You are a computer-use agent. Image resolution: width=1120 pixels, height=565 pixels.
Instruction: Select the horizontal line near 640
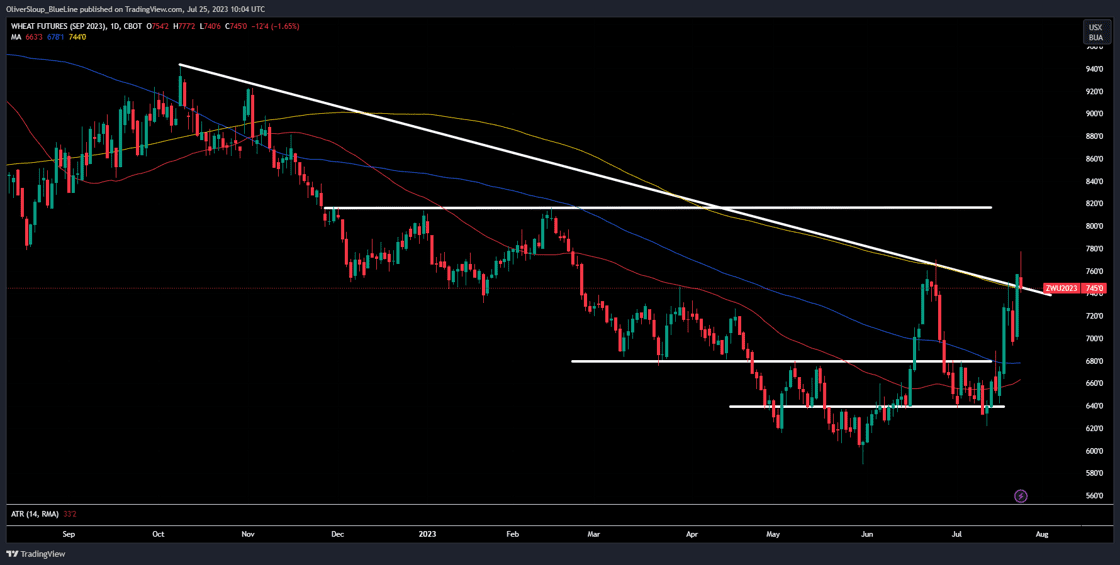coord(867,406)
